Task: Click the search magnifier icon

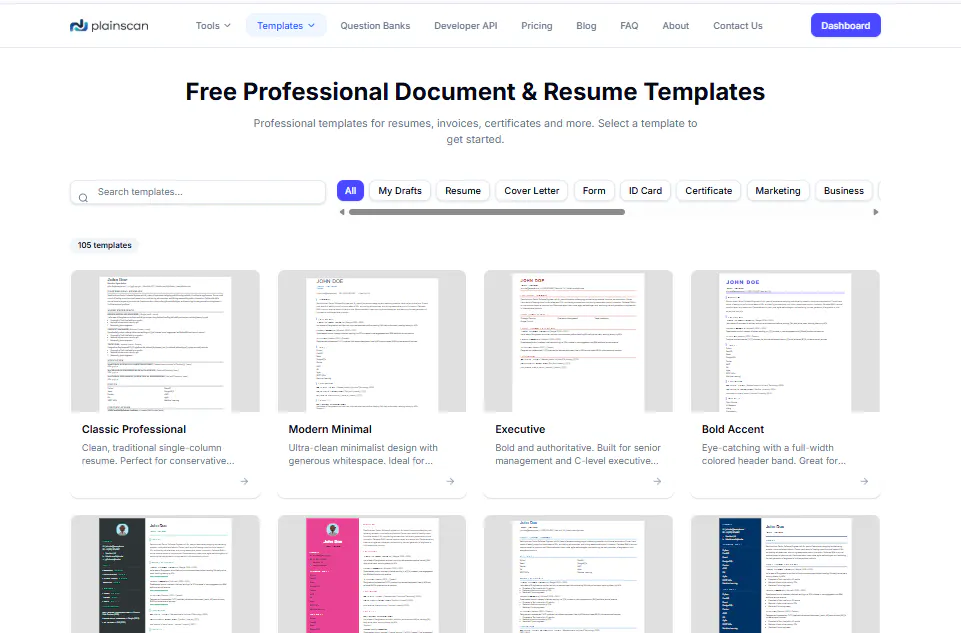Action: pyautogui.click(x=83, y=197)
